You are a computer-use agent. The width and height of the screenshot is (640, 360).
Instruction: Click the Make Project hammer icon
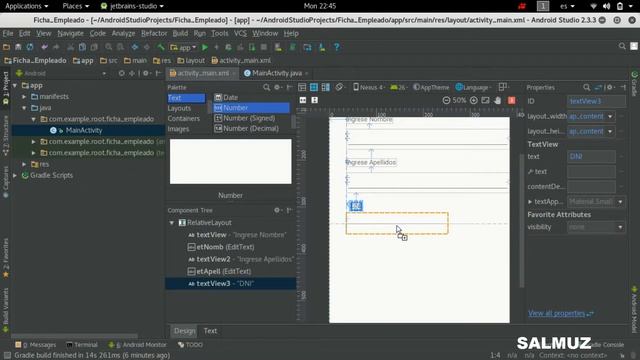(161, 47)
